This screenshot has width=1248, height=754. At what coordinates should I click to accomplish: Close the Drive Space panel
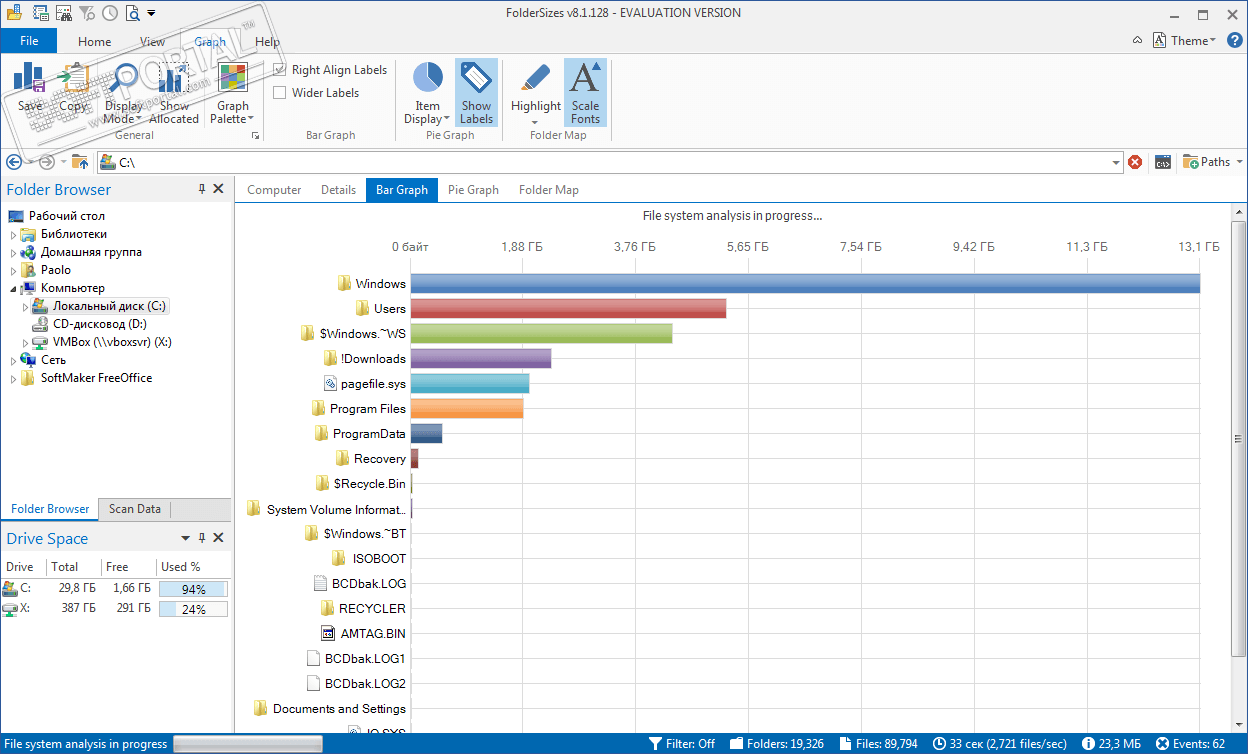point(219,538)
